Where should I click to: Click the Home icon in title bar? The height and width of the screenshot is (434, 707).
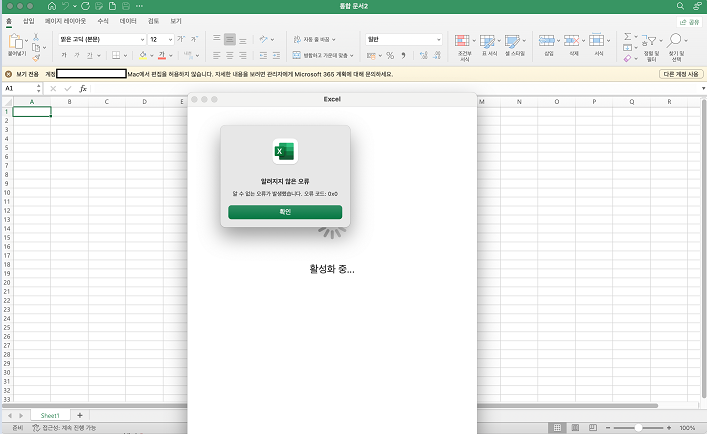pyautogui.click(x=52, y=6)
